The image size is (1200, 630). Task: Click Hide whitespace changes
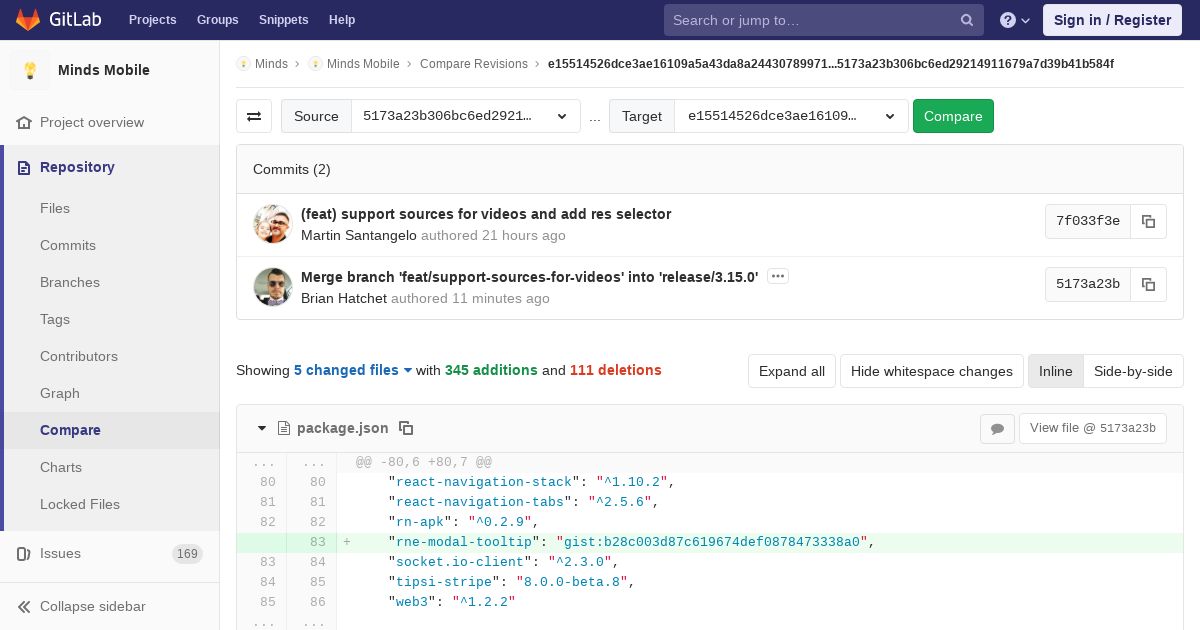(931, 371)
